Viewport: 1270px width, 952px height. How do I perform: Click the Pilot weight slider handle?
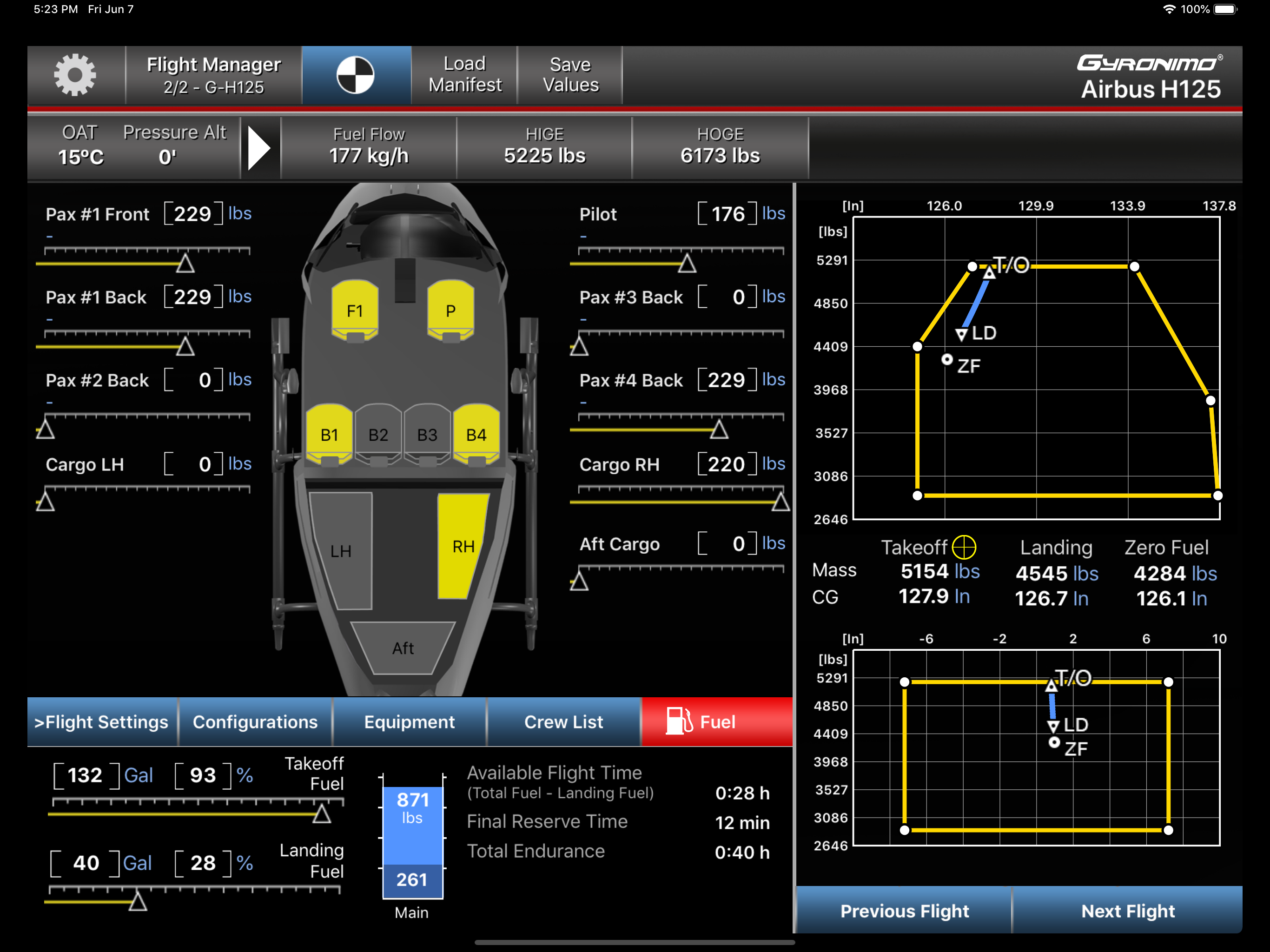click(x=687, y=264)
